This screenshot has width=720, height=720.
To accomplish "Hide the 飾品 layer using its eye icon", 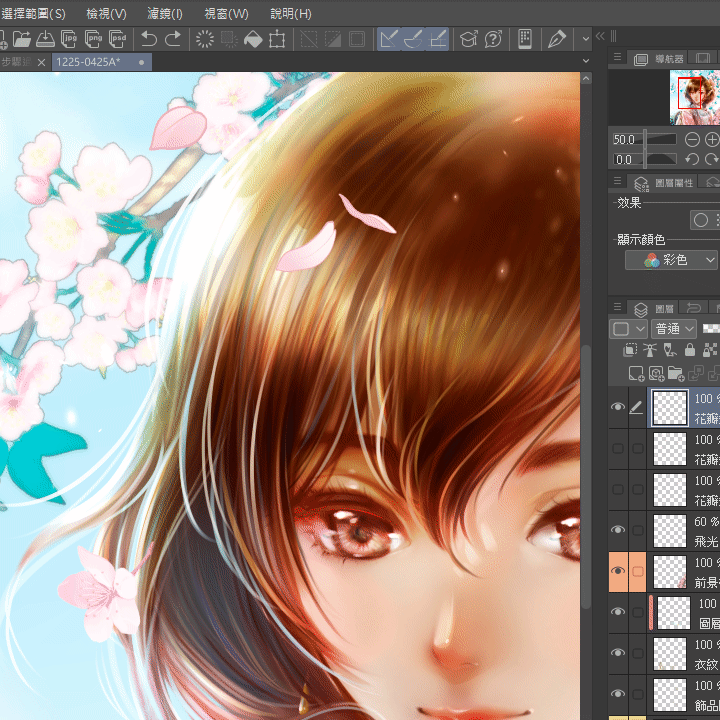I will pyautogui.click(x=618, y=693).
